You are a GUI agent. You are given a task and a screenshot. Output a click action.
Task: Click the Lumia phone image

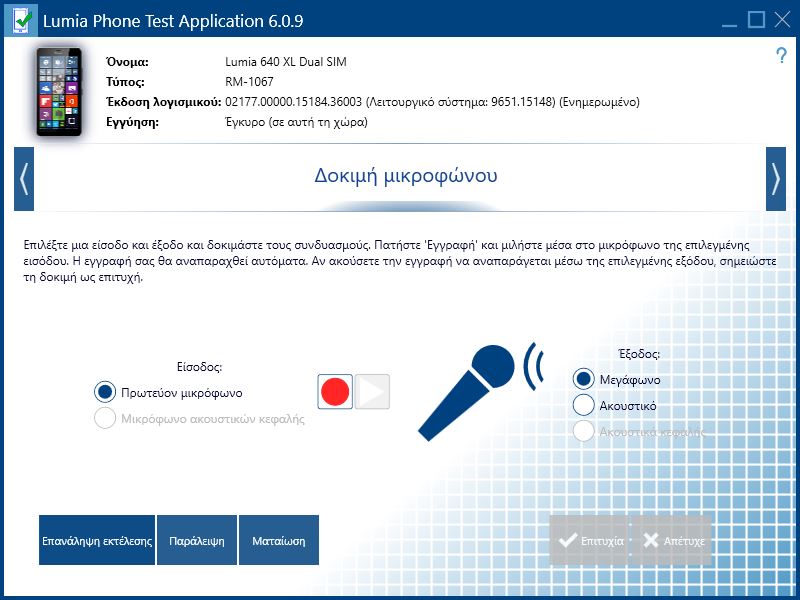click(x=59, y=92)
